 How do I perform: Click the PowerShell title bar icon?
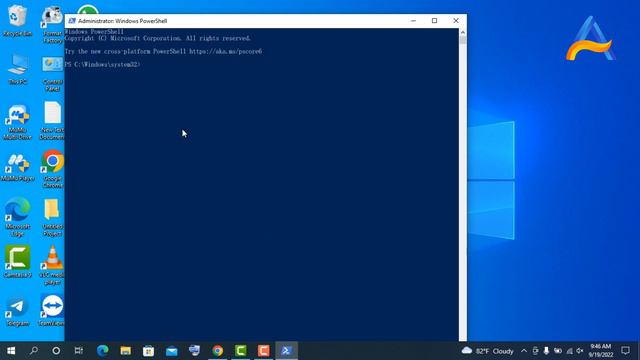click(x=72, y=21)
